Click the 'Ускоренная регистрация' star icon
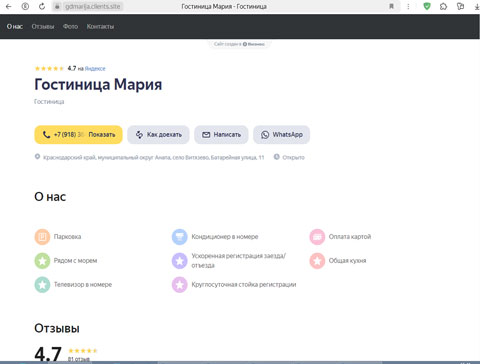The width and height of the screenshot is (480, 364). point(180,261)
